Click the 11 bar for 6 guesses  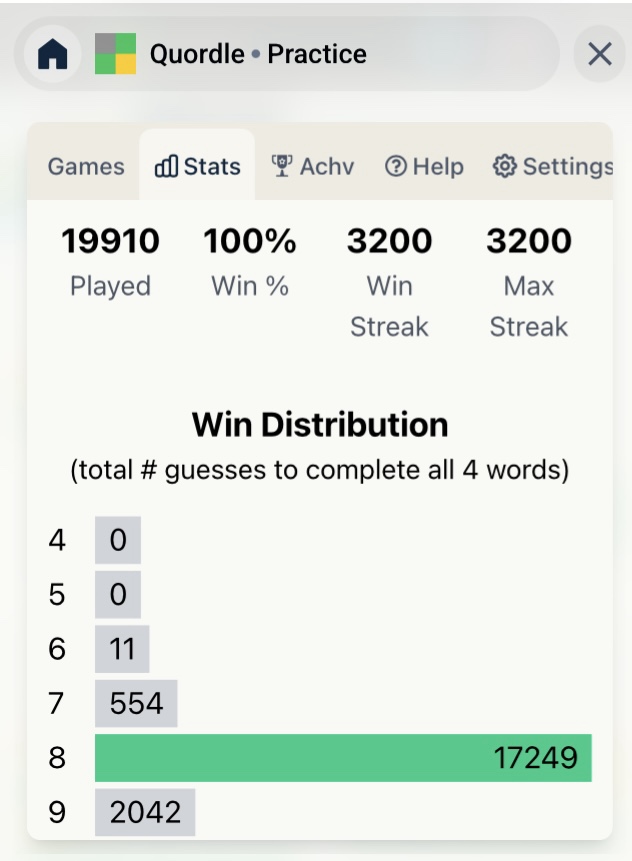122,650
